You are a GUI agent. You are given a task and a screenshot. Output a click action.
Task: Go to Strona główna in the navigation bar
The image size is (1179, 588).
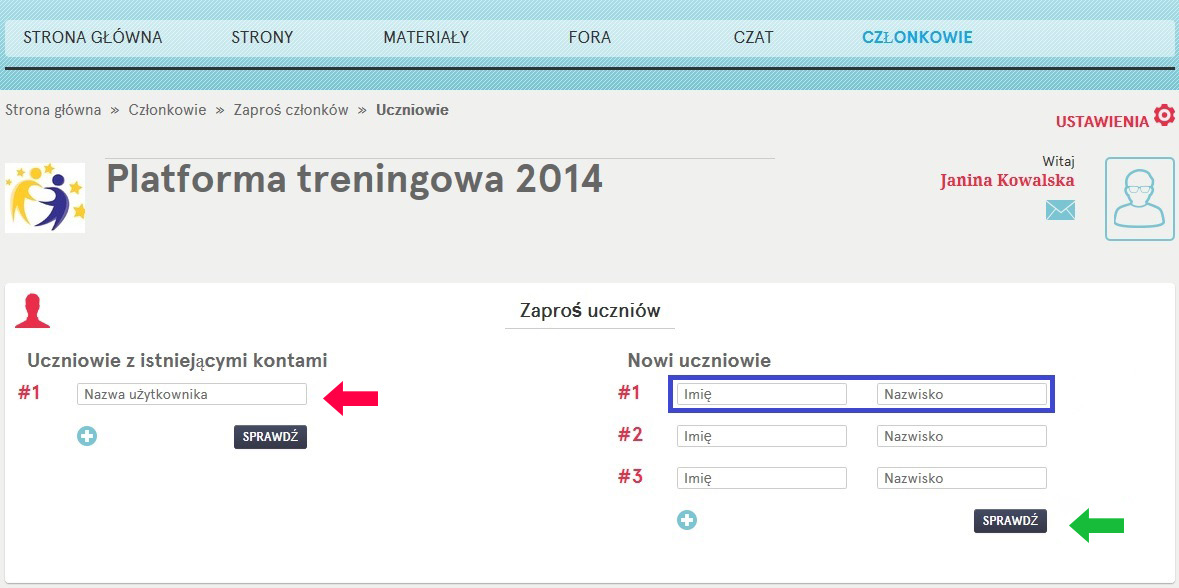coord(92,37)
